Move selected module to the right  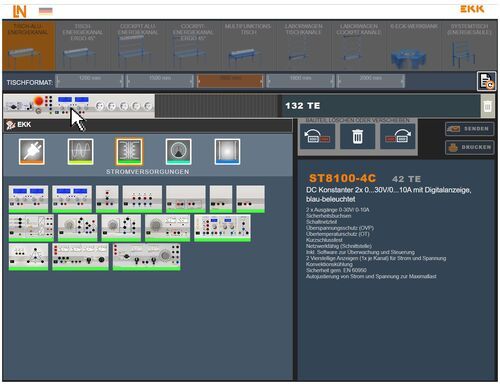coord(398,136)
